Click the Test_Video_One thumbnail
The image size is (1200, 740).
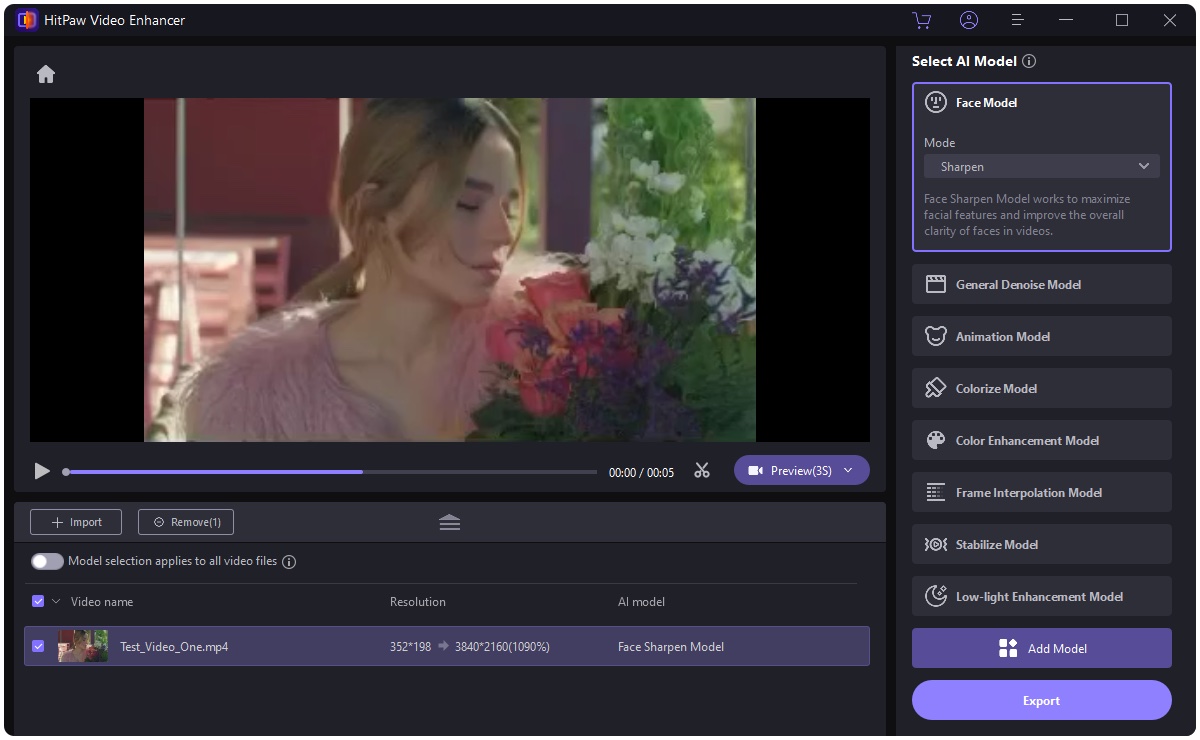(83, 646)
